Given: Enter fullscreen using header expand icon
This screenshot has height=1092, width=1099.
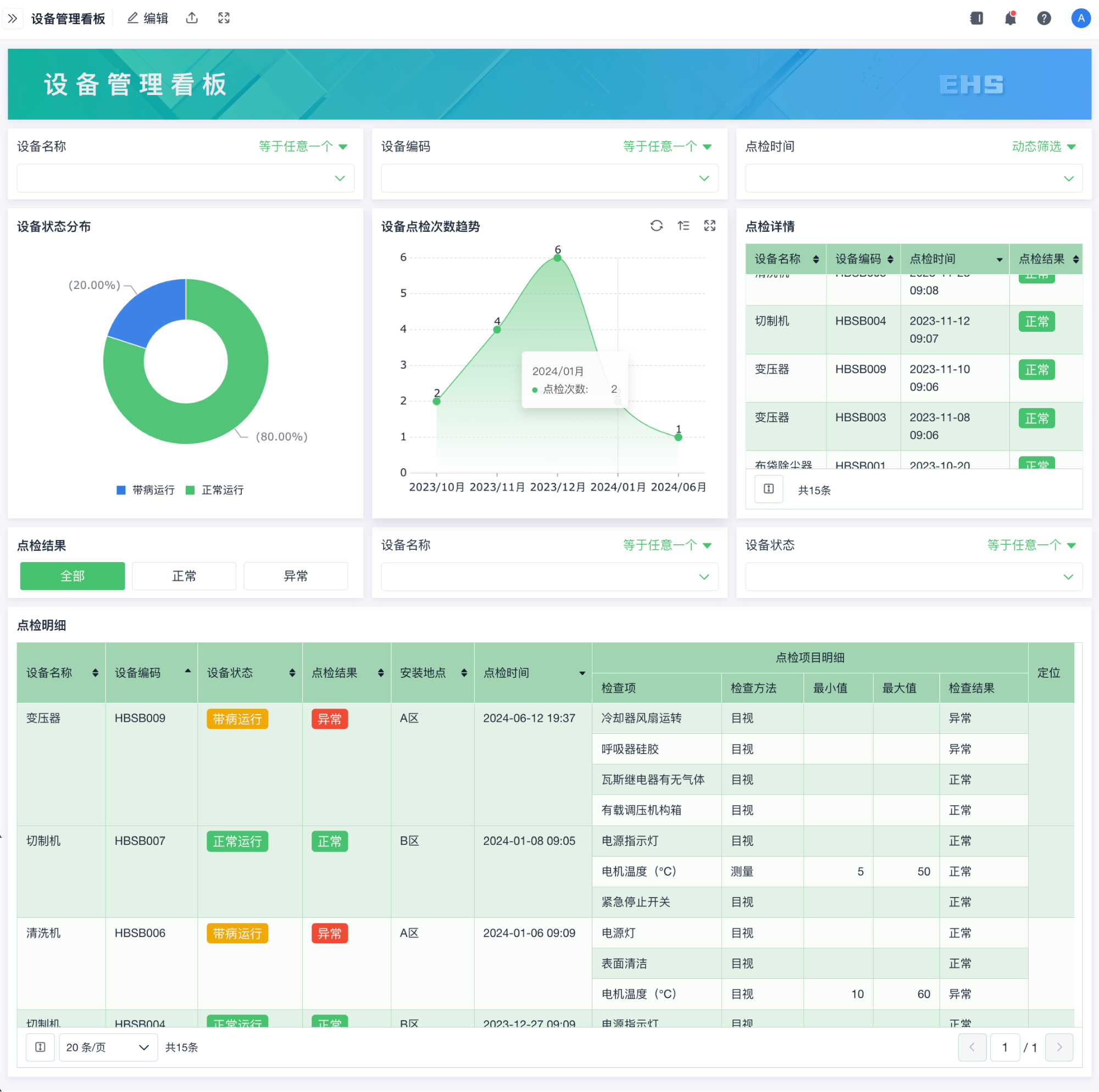Looking at the screenshot, I should (224, 18).
